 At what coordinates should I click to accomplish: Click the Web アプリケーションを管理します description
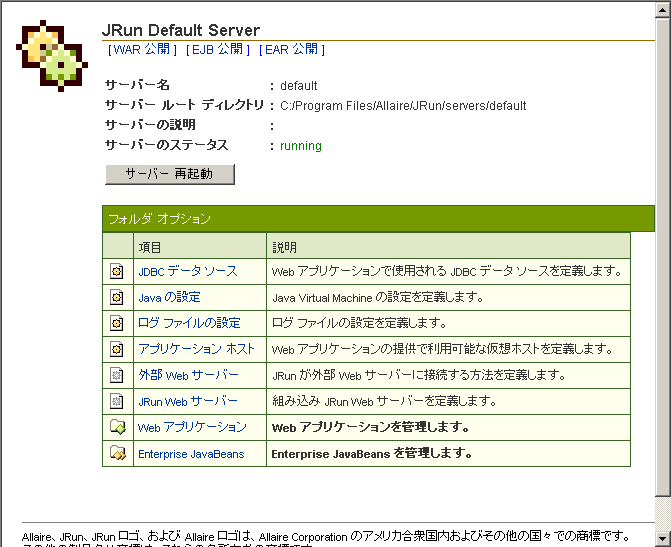[371, 427]
